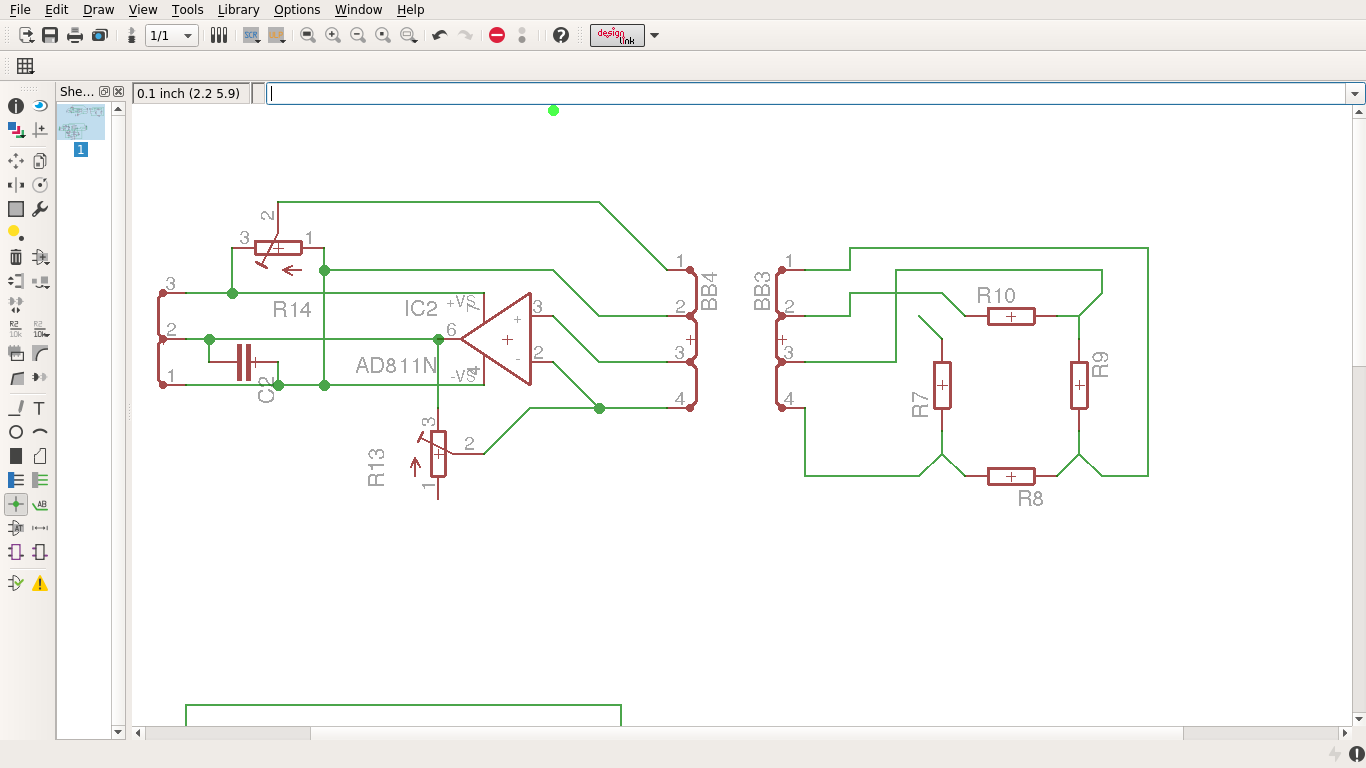Screen dimensions: 1366x768
Task: Open the Library menu
Action: pos(238,9)
